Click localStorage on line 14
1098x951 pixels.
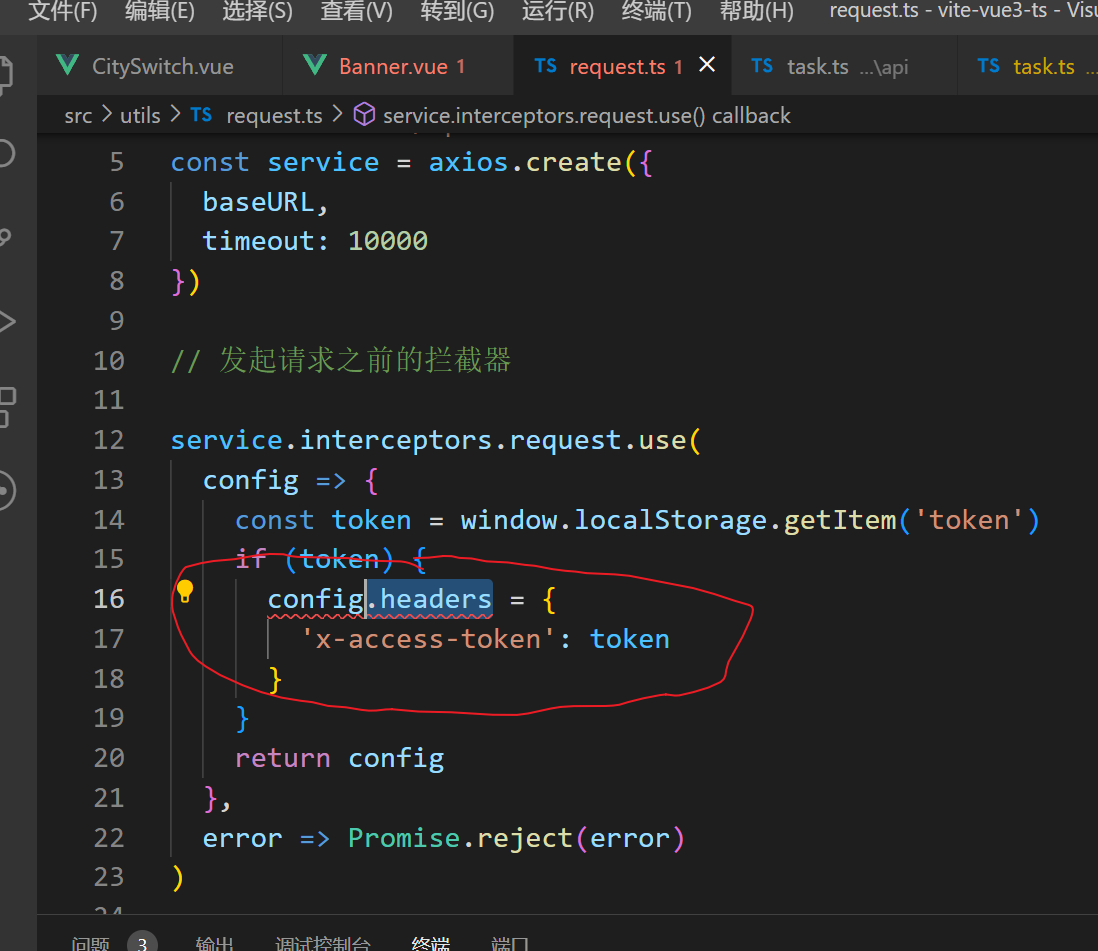[670, 520]
